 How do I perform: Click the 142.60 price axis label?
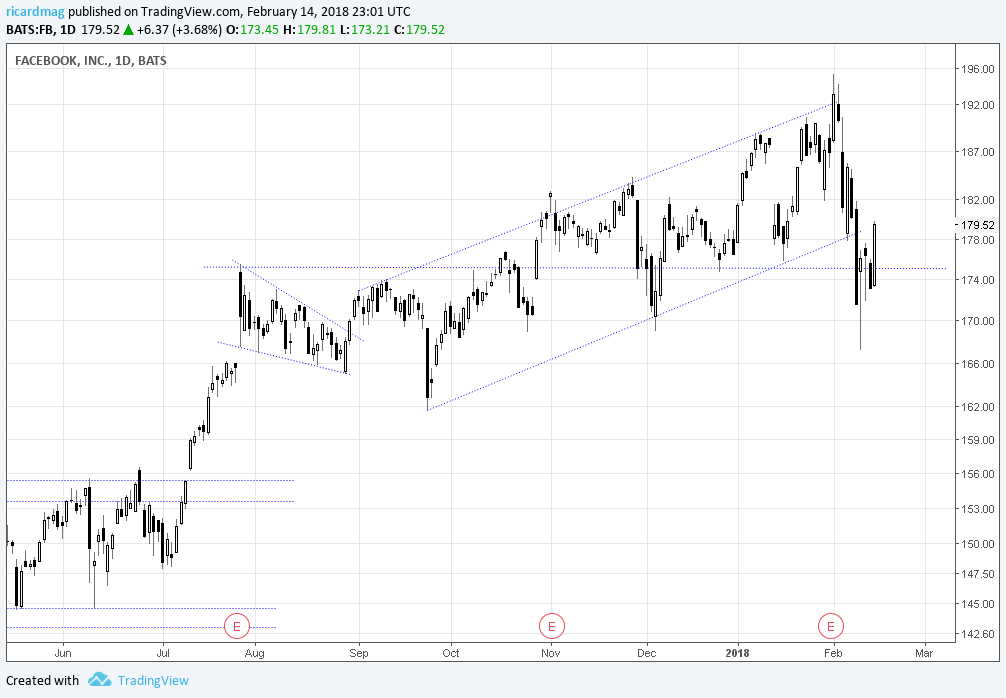click(979, 634)
